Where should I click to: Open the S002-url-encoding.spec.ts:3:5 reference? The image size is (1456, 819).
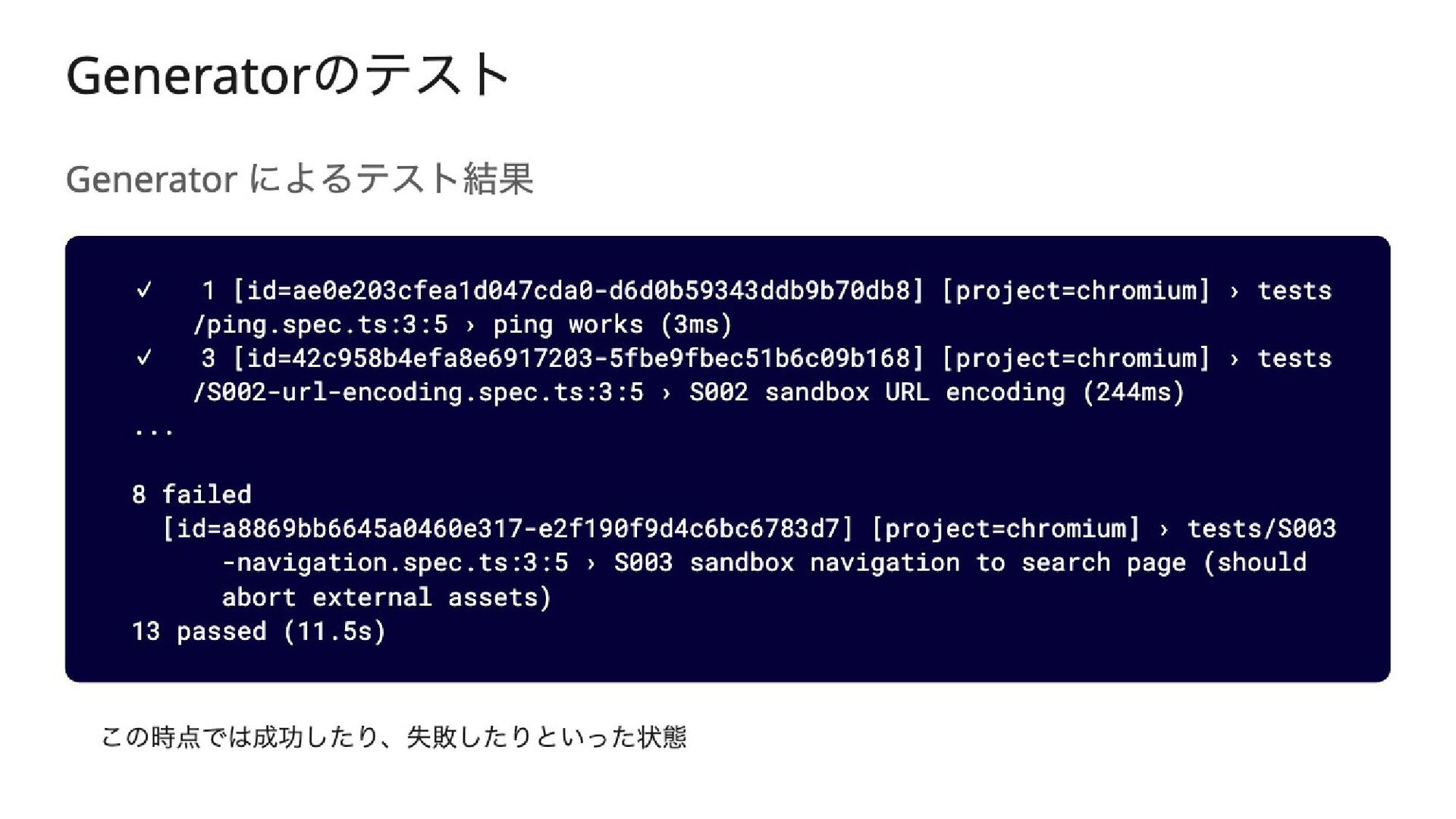[418, 392]
